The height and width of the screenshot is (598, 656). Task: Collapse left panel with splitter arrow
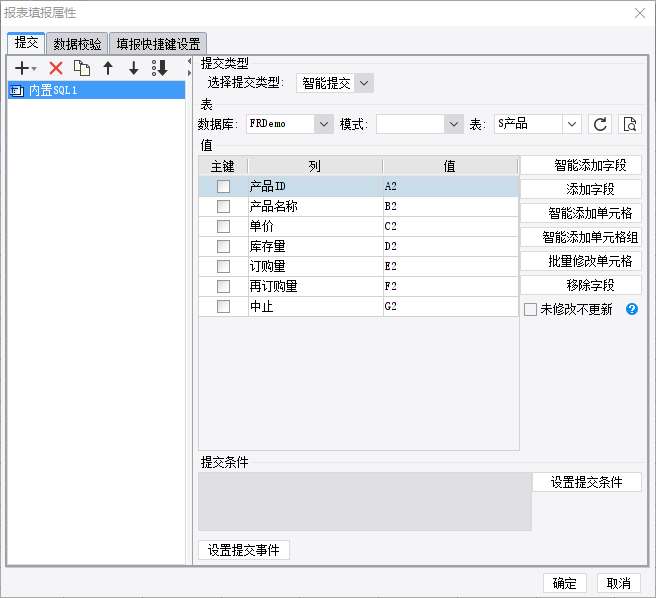tap(189, 62)
